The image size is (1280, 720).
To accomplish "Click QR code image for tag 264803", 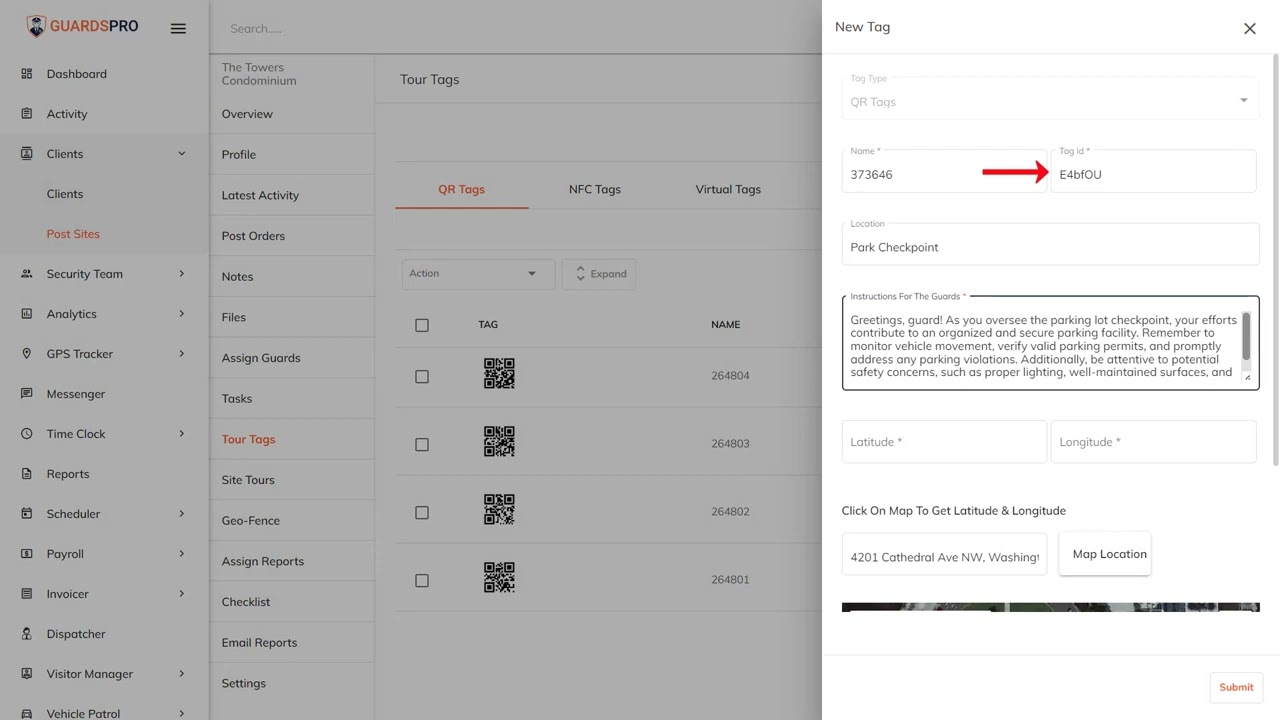I will (499, 442).
